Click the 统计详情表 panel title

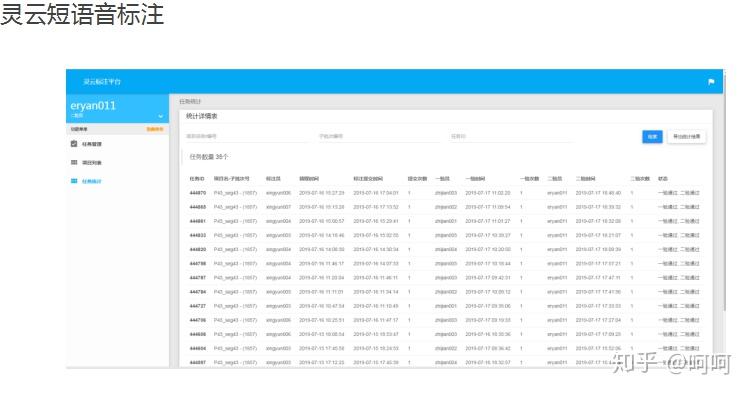click(202, 116)
